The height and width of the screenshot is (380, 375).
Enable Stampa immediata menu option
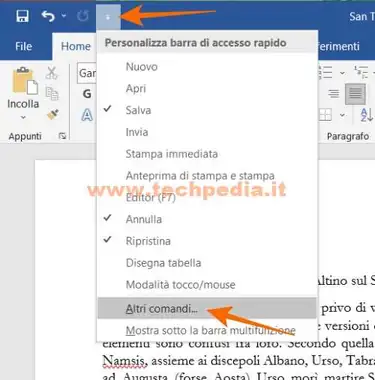(207, 154)
